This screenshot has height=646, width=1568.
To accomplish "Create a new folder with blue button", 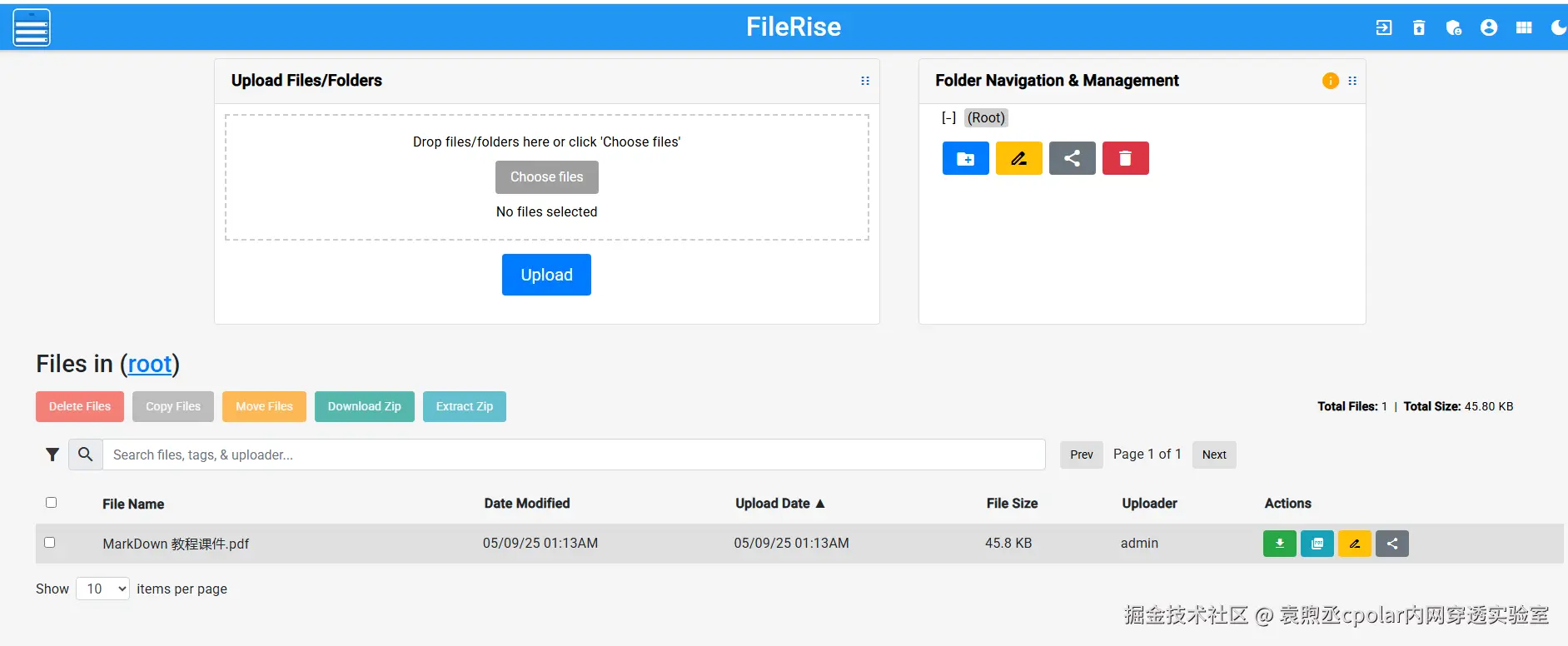I will pos(966,158).
